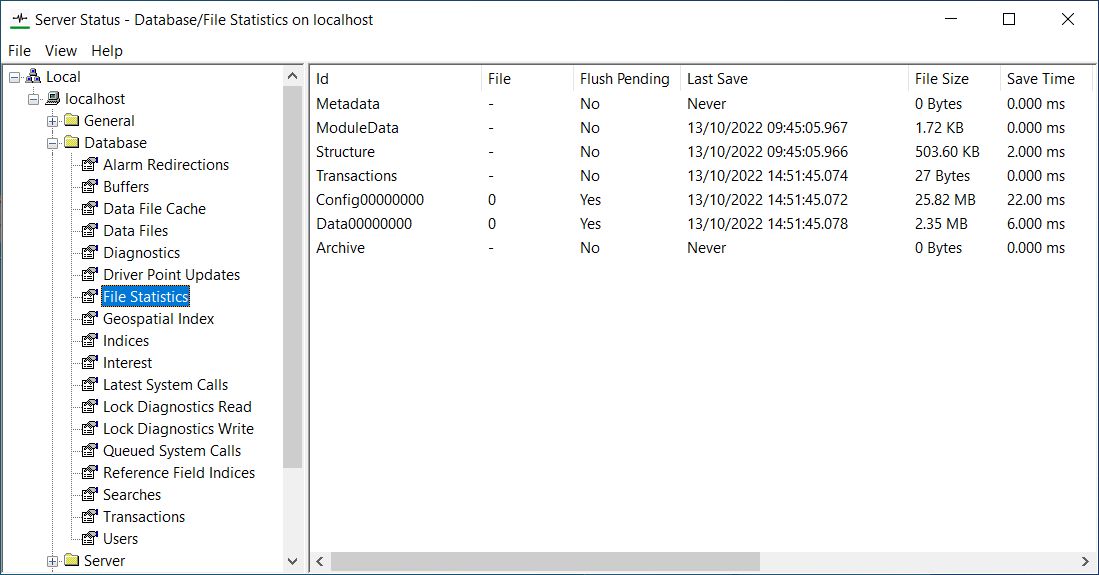The width and height of the screenshot is (1099, 575).
Task: Open the File menu
Action: pyautogui.click(x=20, y=51)
